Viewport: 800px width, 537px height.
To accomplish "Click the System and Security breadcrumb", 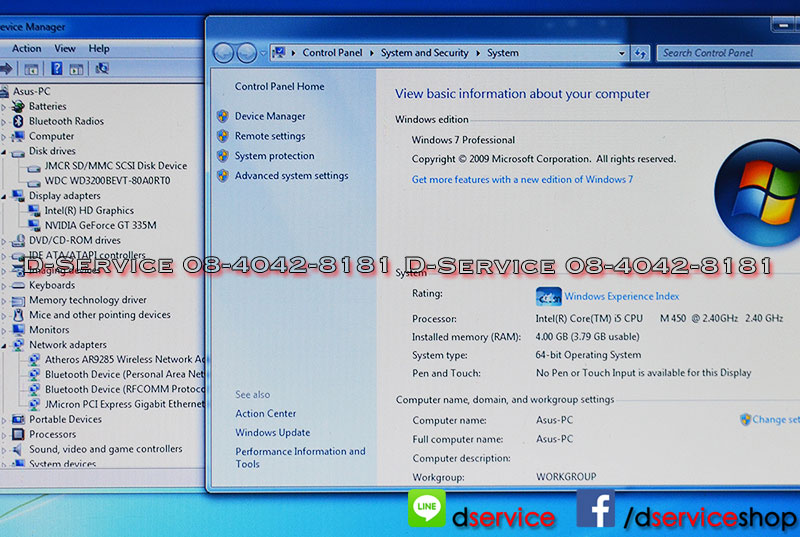I will pos(424,53).
